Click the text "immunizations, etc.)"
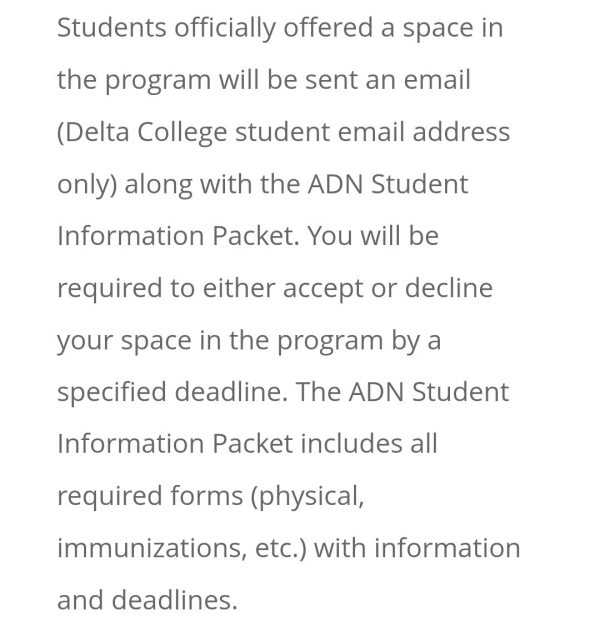This screenshot has height=630, width=600. pyautogui.click(x=182, y=549)
